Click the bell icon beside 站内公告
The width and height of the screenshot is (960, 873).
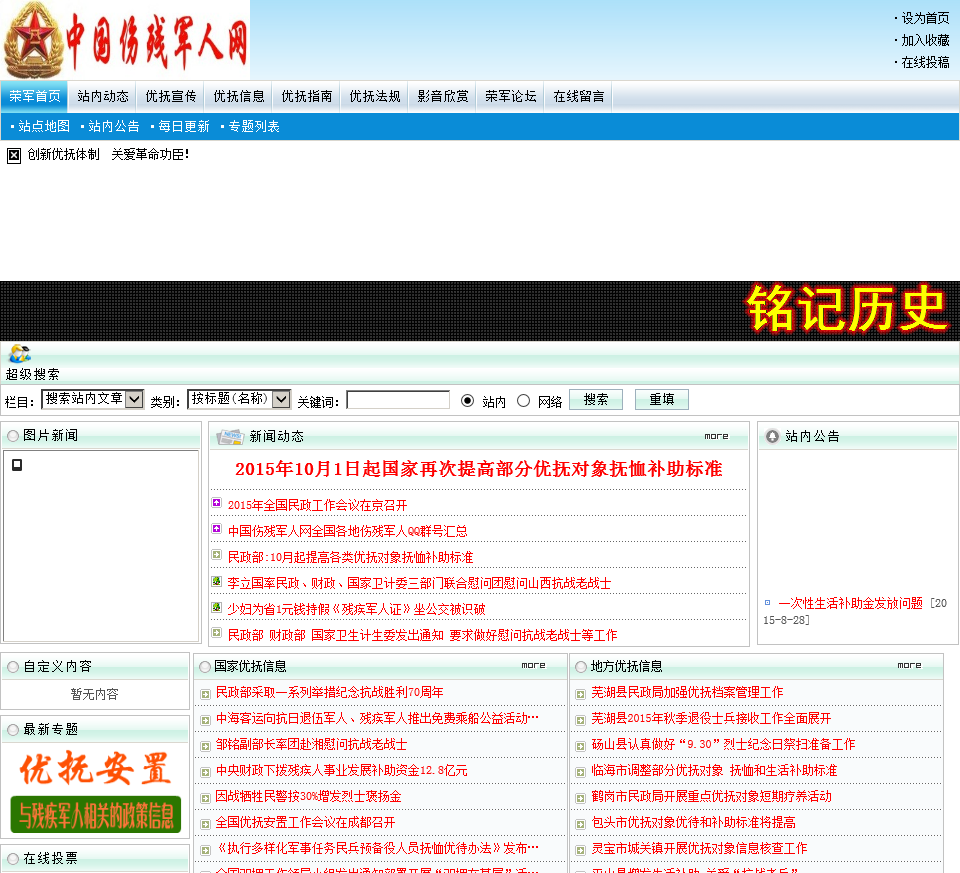click(772, 436)
